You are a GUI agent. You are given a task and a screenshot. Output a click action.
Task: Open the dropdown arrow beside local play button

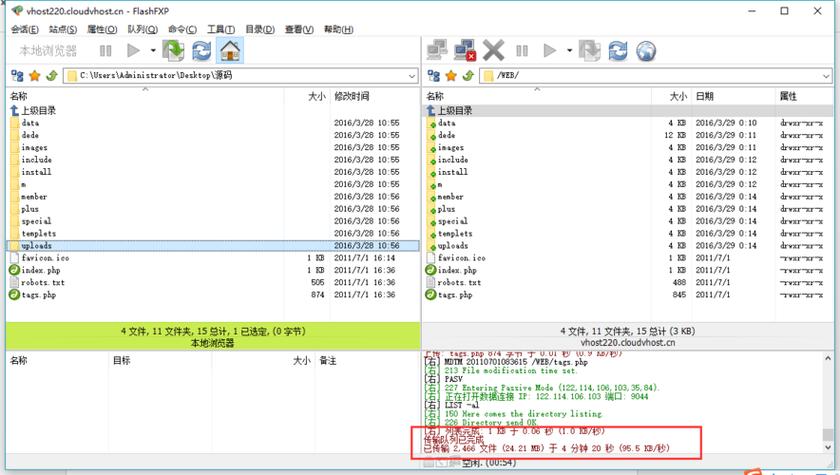(153, 50)
